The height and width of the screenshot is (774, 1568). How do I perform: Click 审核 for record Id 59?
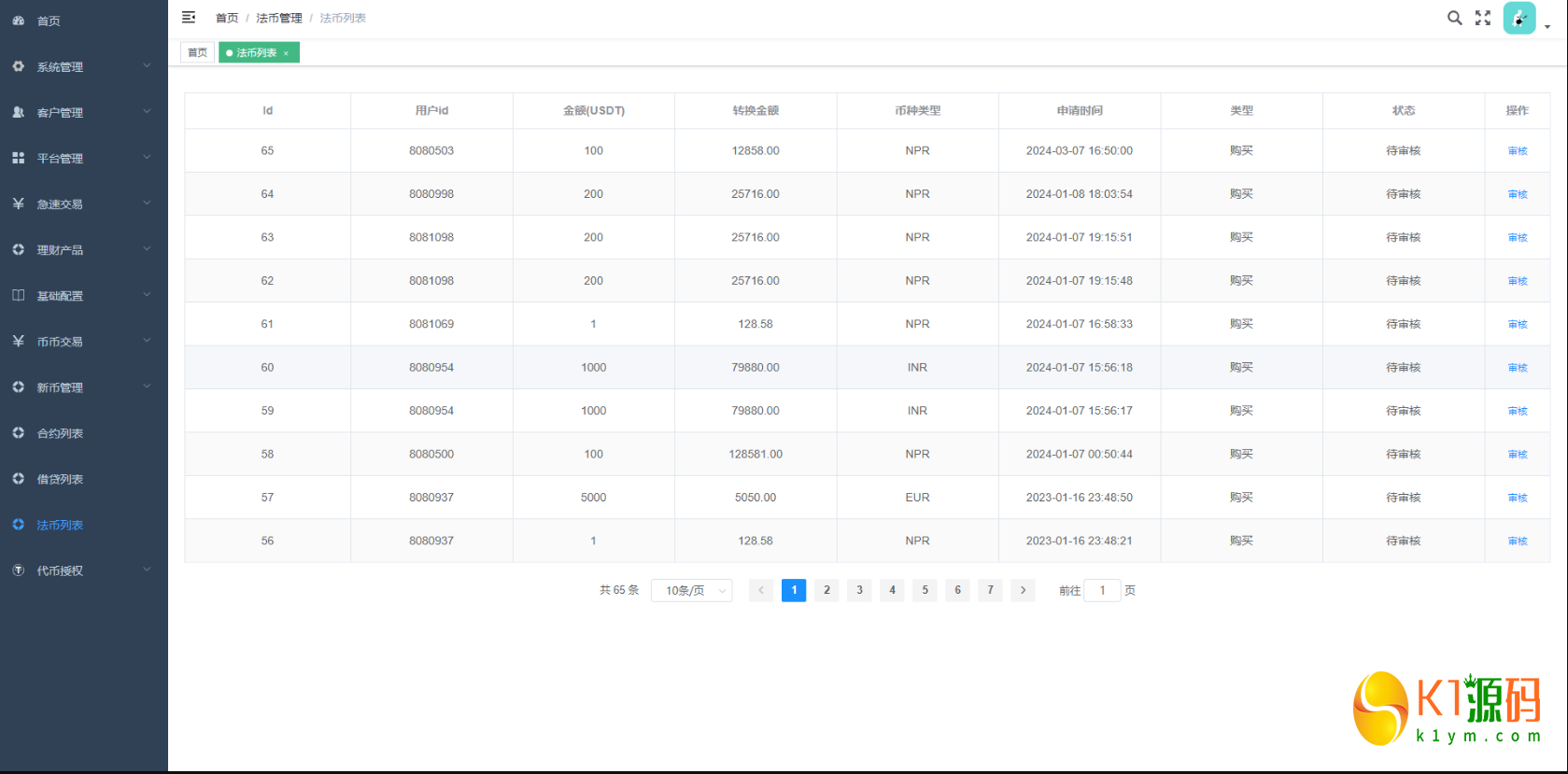pos(1518,411)
